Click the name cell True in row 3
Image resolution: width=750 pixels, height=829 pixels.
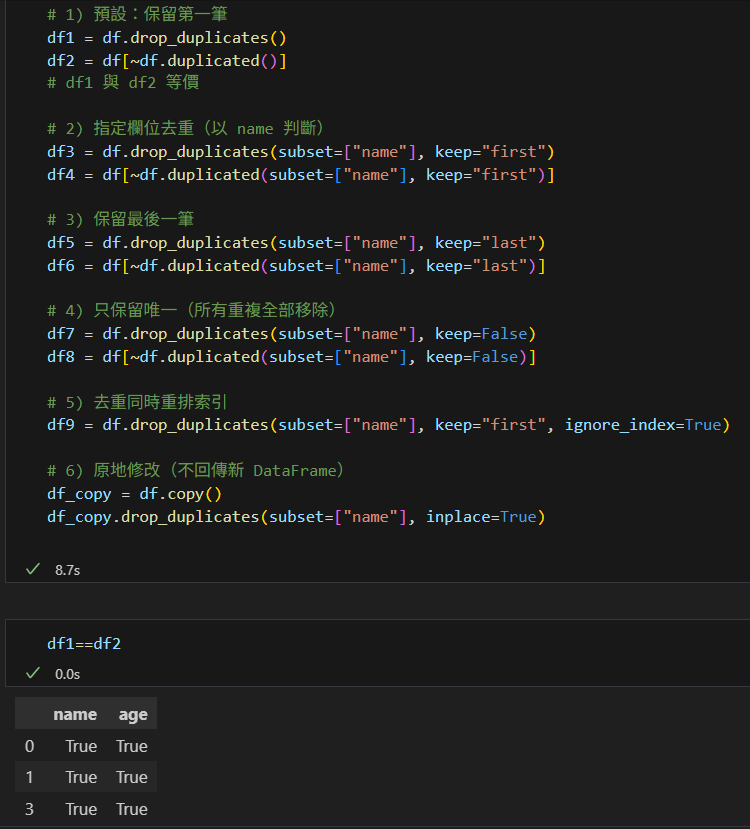pos(81,809)
